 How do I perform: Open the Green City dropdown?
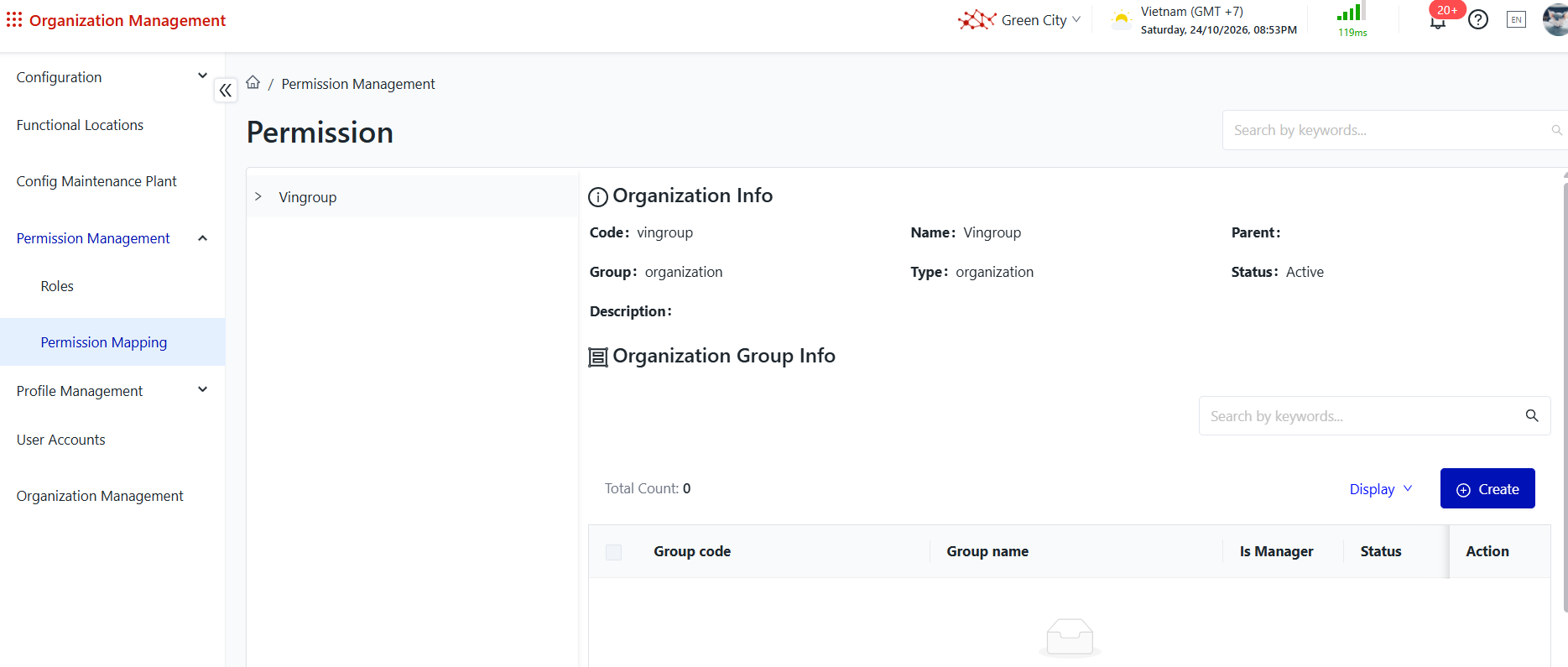(x=1041, y=20)
